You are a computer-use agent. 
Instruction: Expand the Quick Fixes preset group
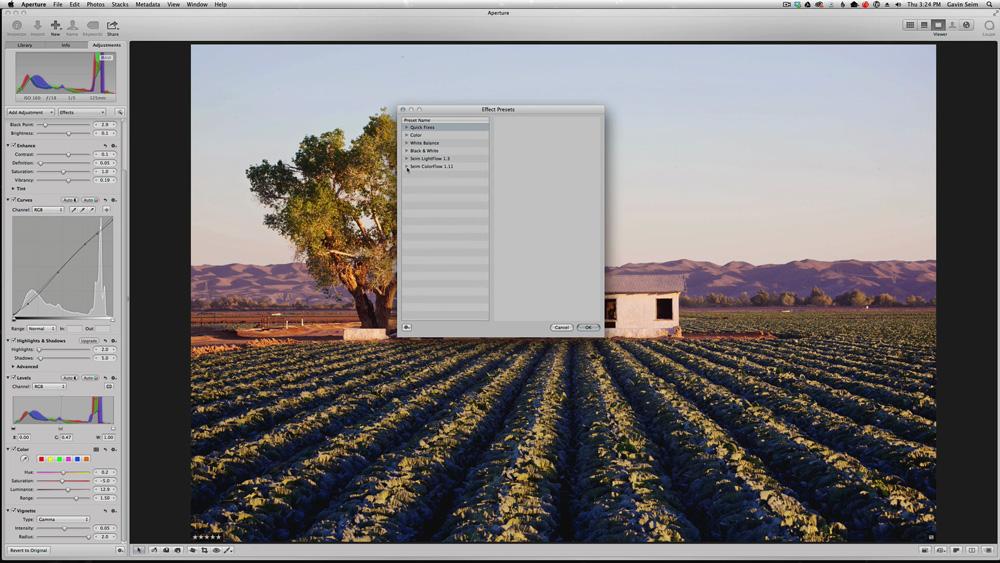click(406, 128)
